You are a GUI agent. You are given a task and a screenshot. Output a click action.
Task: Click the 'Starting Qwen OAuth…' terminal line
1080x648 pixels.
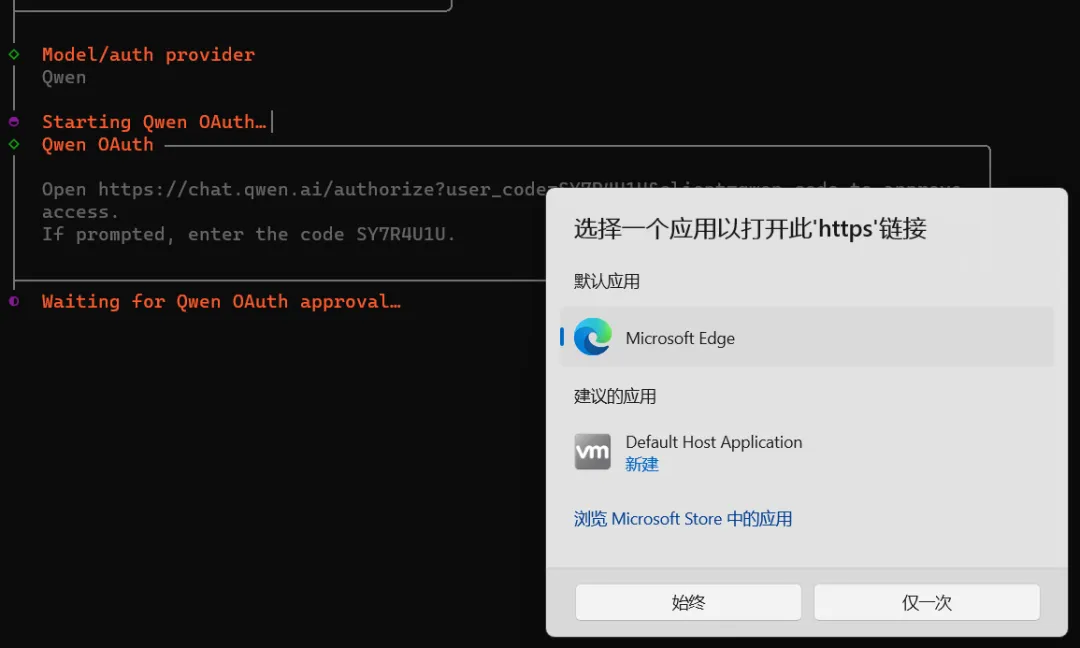[x=154, y=122]
